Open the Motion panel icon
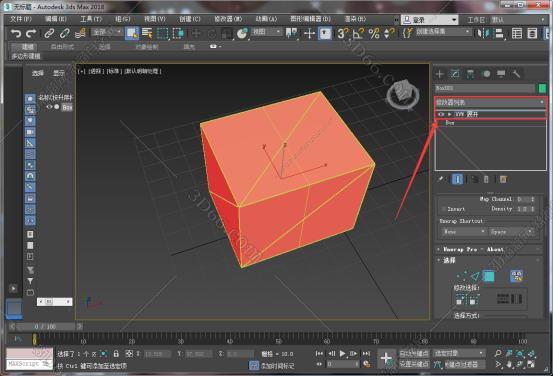Viewport: 553px width, 376px height. [x=486, y=74]
